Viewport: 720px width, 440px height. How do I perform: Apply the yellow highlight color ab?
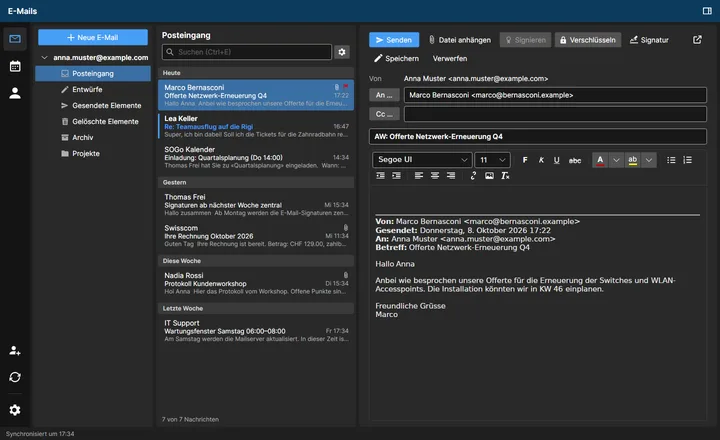633,160
